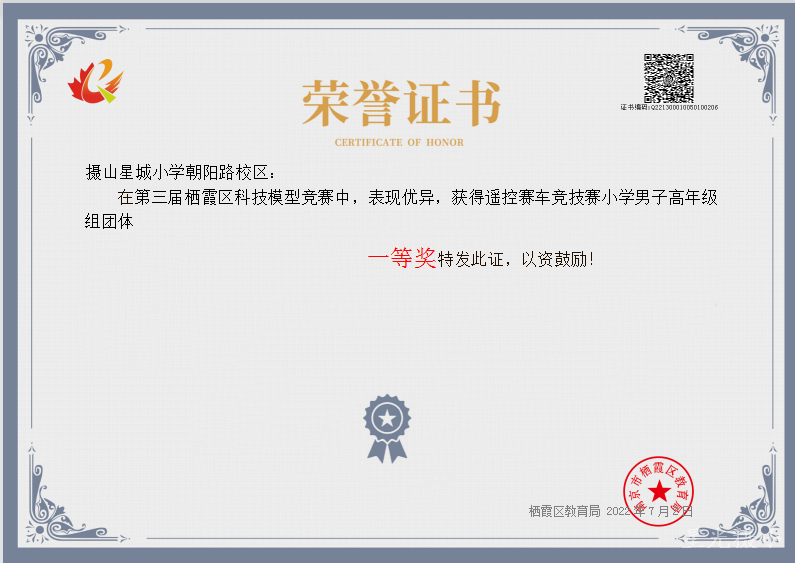The image size is (795, 563).
Task: Click the red and orange swan logo
Action: pos(96,81)
